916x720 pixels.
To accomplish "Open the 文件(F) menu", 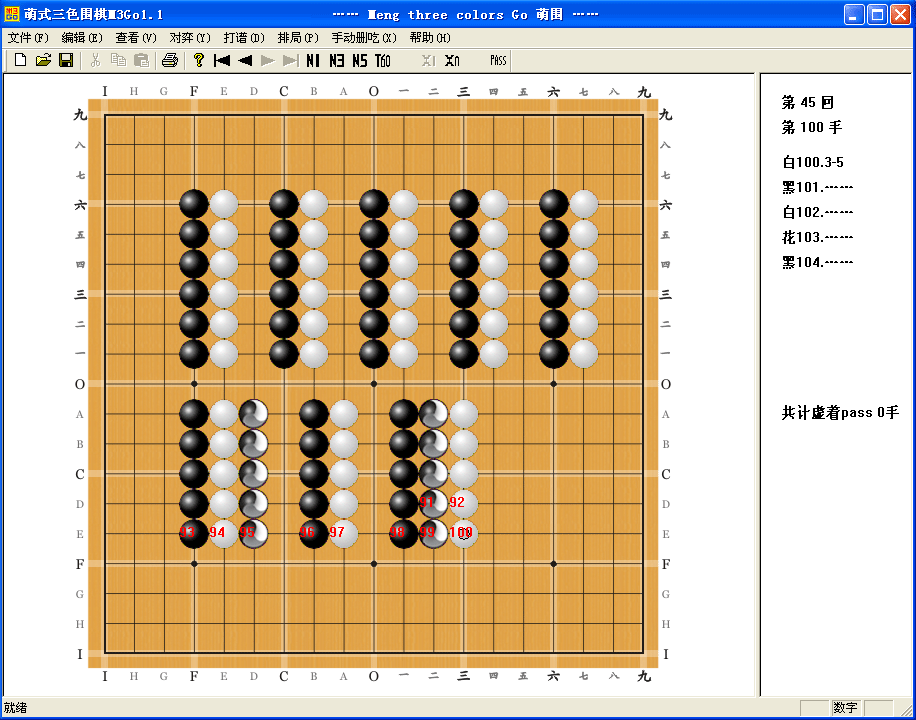I will [28, 38].
